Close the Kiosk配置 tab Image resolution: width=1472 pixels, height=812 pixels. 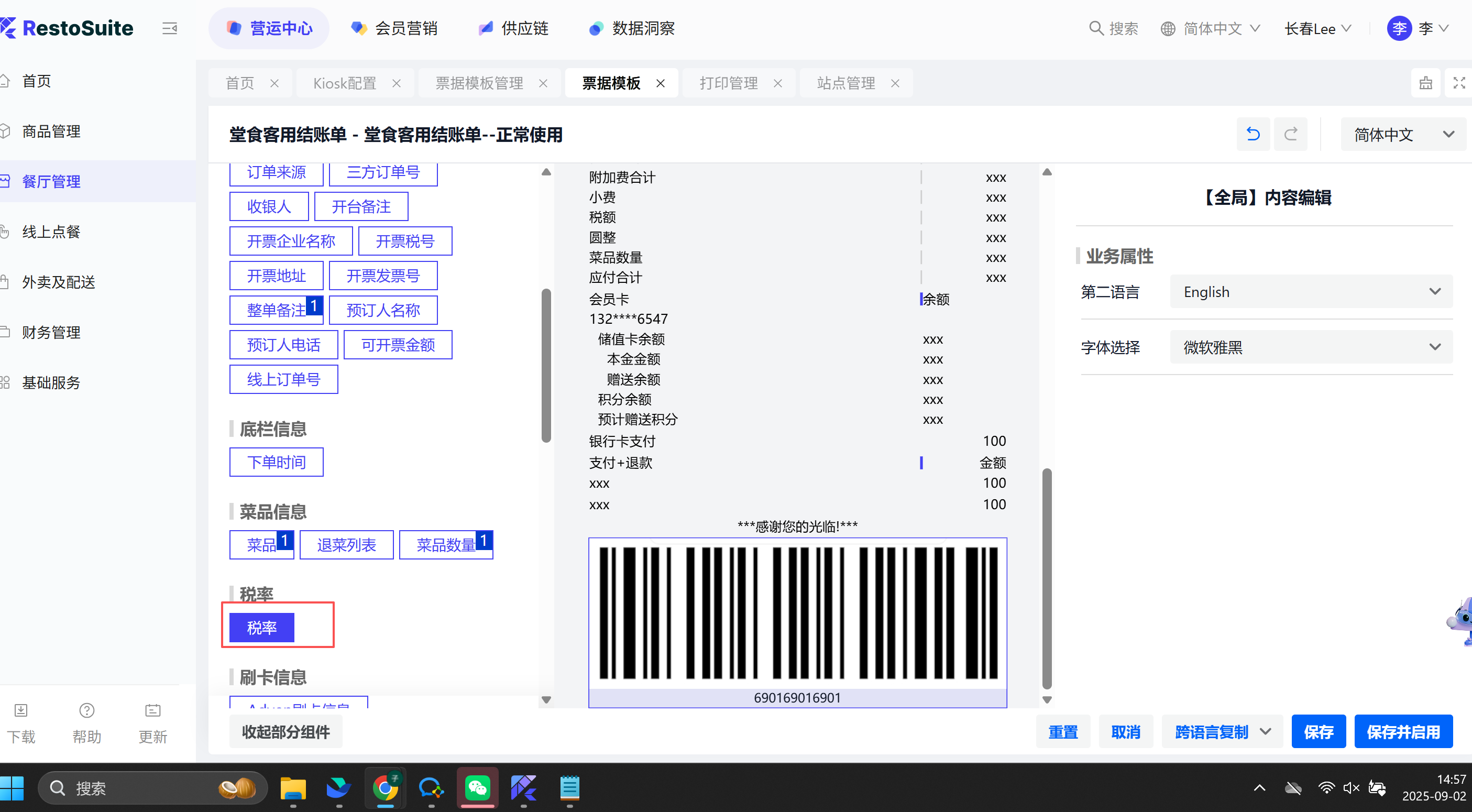pyautogui.click(x=397, y=83)
